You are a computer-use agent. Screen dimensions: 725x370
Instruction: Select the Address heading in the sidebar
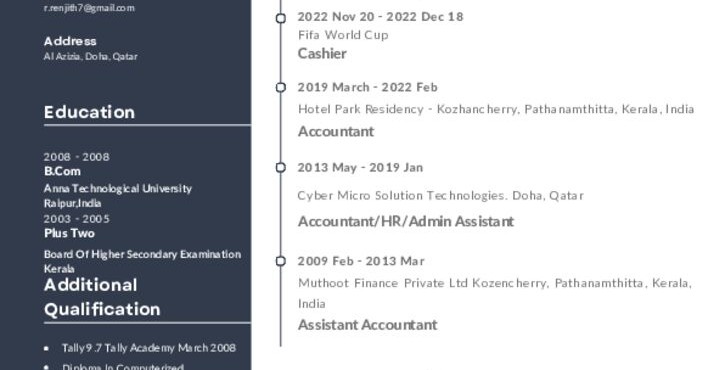[70, 41]
